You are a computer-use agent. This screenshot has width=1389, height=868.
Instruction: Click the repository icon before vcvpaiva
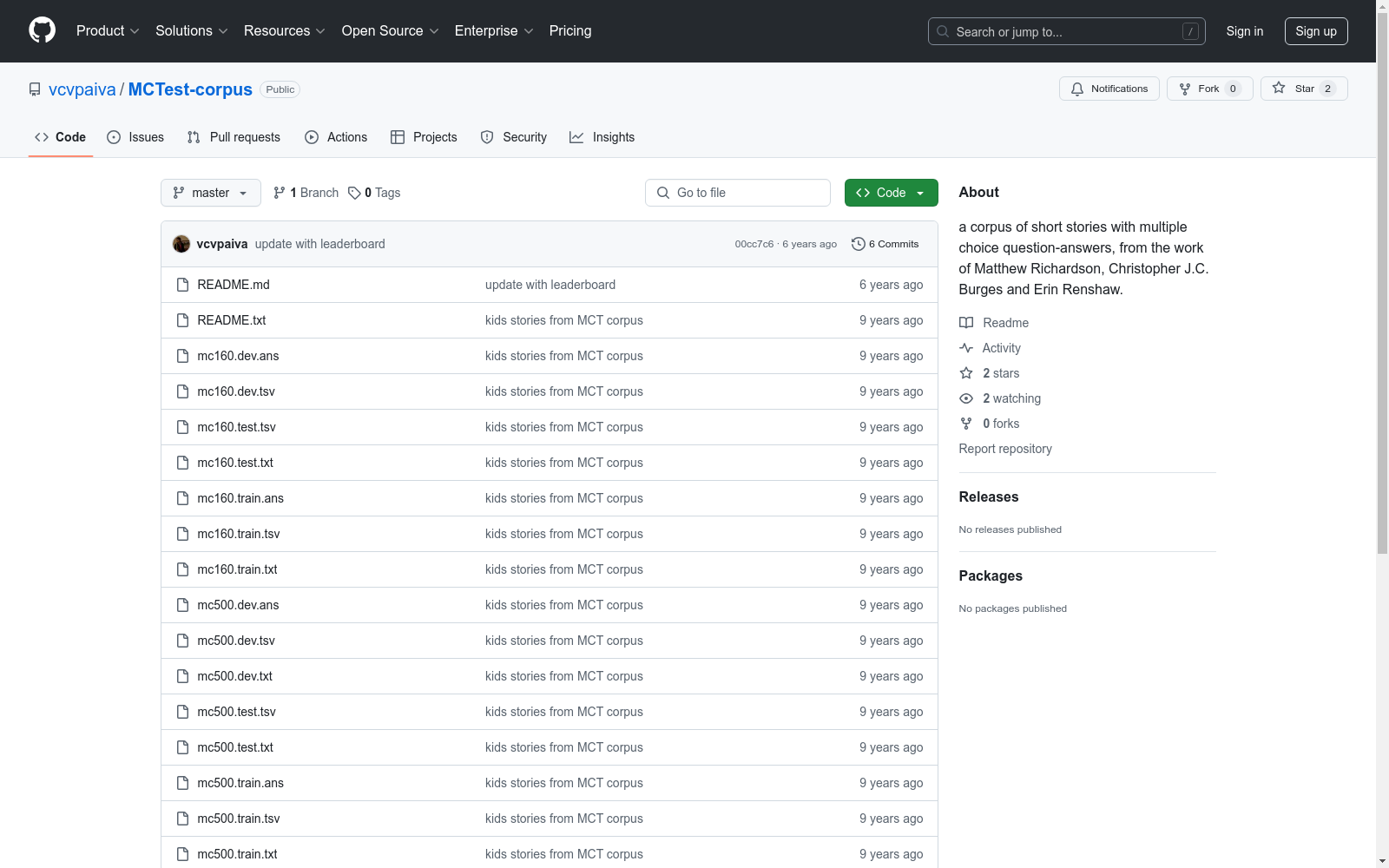[x=35, y=89]
